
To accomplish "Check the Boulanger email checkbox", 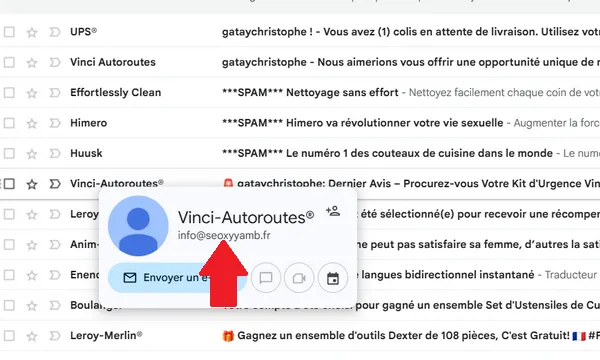I will tap(9, 306).
